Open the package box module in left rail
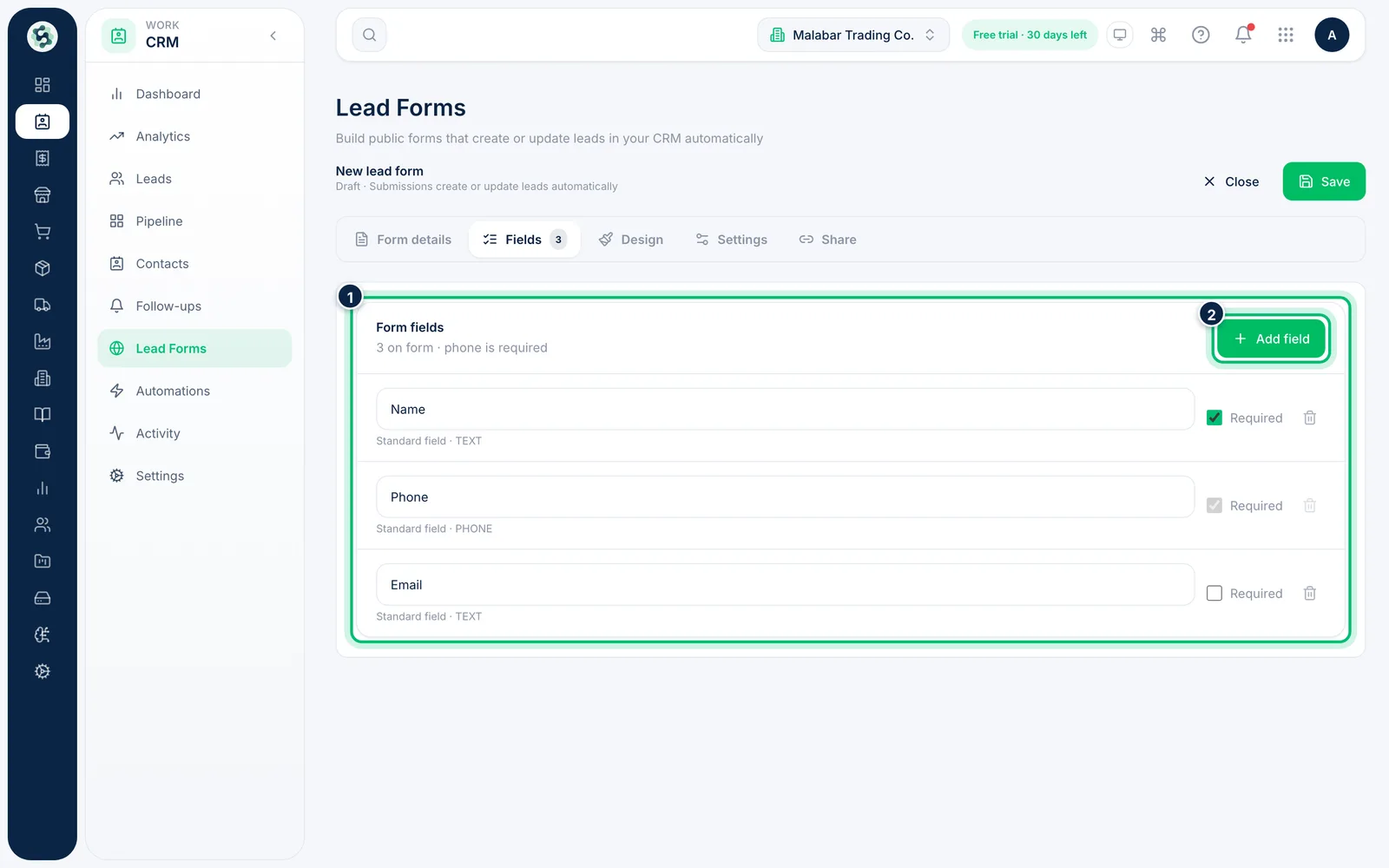Screen dimensions: 1389x868 pos(42,268)
